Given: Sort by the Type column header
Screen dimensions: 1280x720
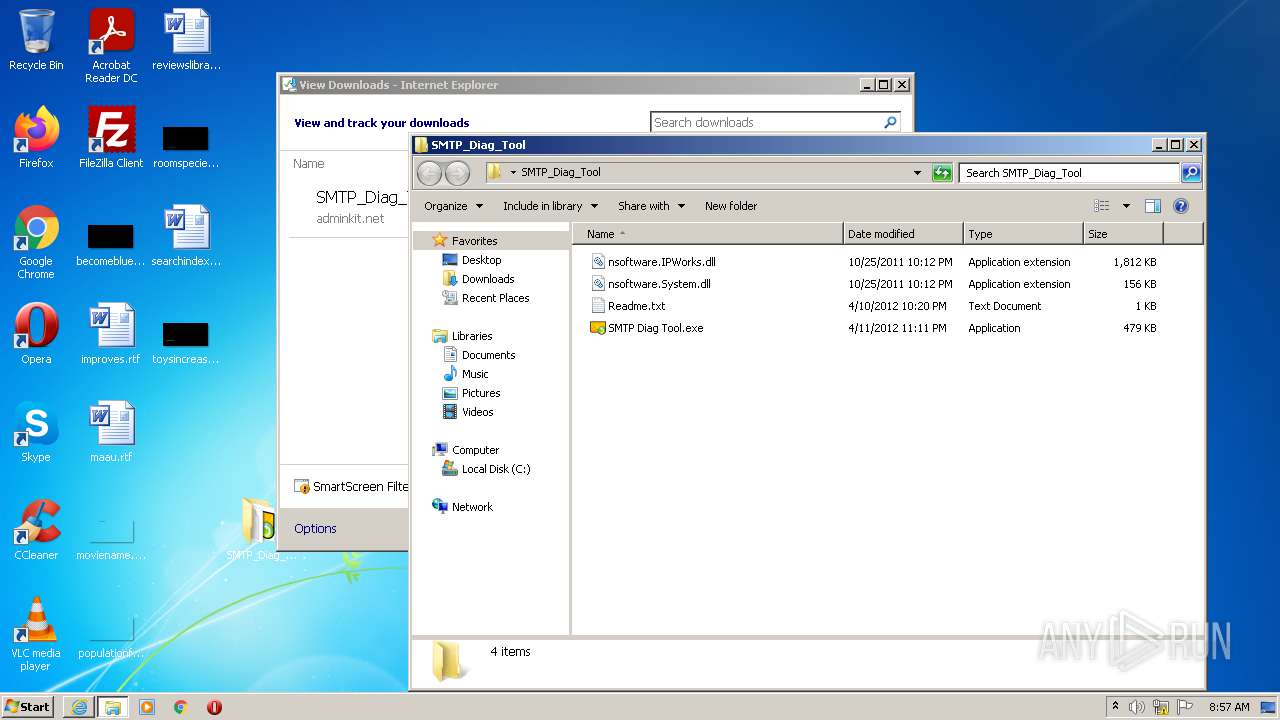Looking at the screenshot, I should [1023, 234].
